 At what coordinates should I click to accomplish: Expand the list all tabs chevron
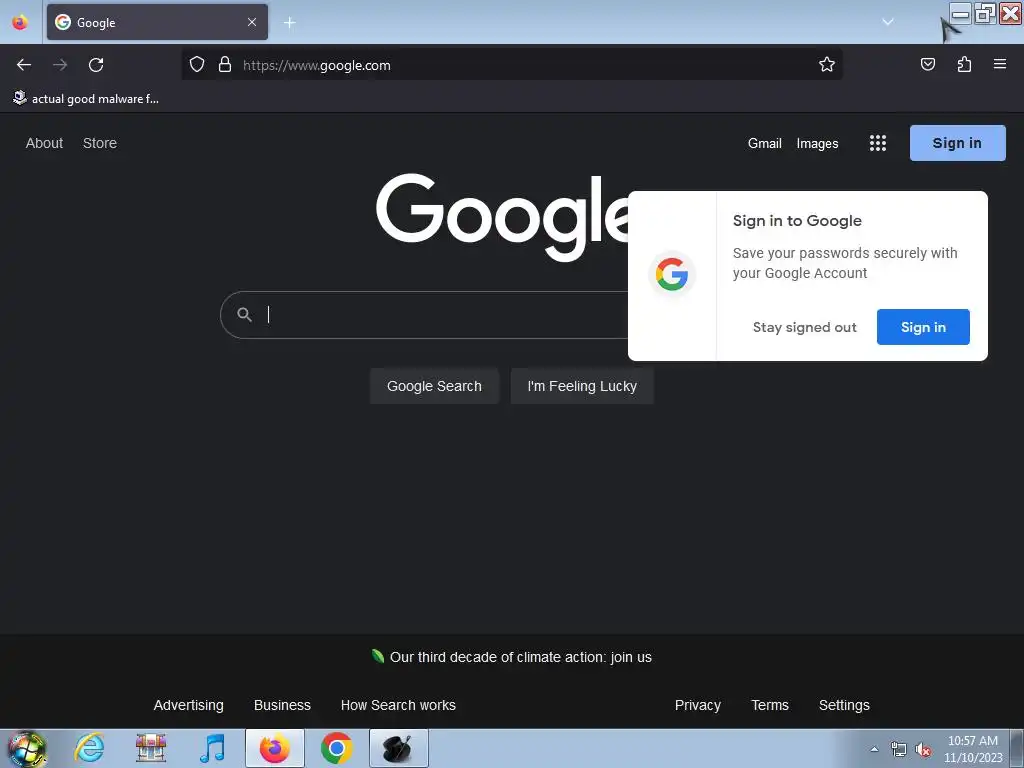click(888, 22)
